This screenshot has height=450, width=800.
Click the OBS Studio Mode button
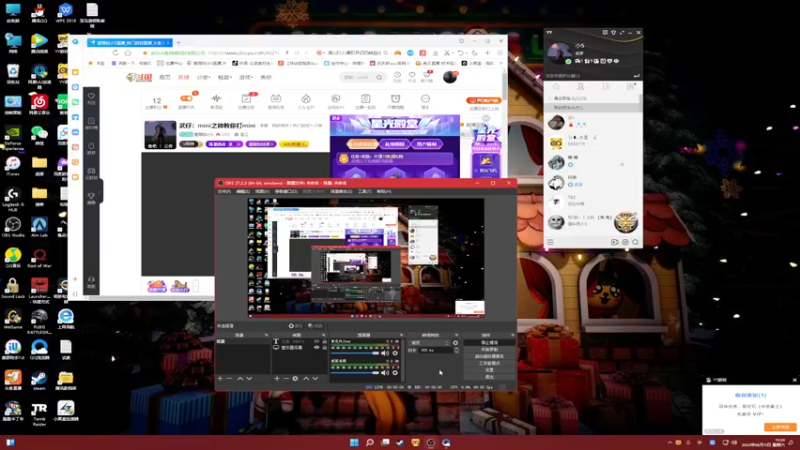click(x=489, y=363)
